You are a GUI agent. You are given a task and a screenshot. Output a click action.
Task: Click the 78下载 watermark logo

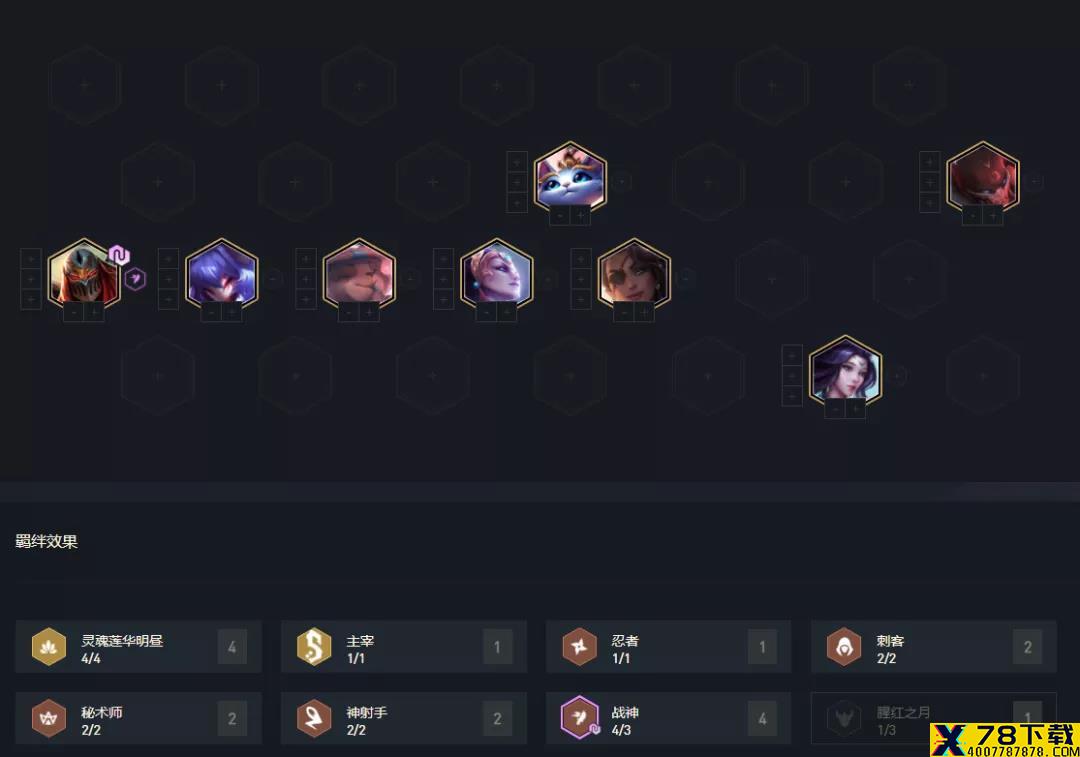click(x=1004, y=740)
